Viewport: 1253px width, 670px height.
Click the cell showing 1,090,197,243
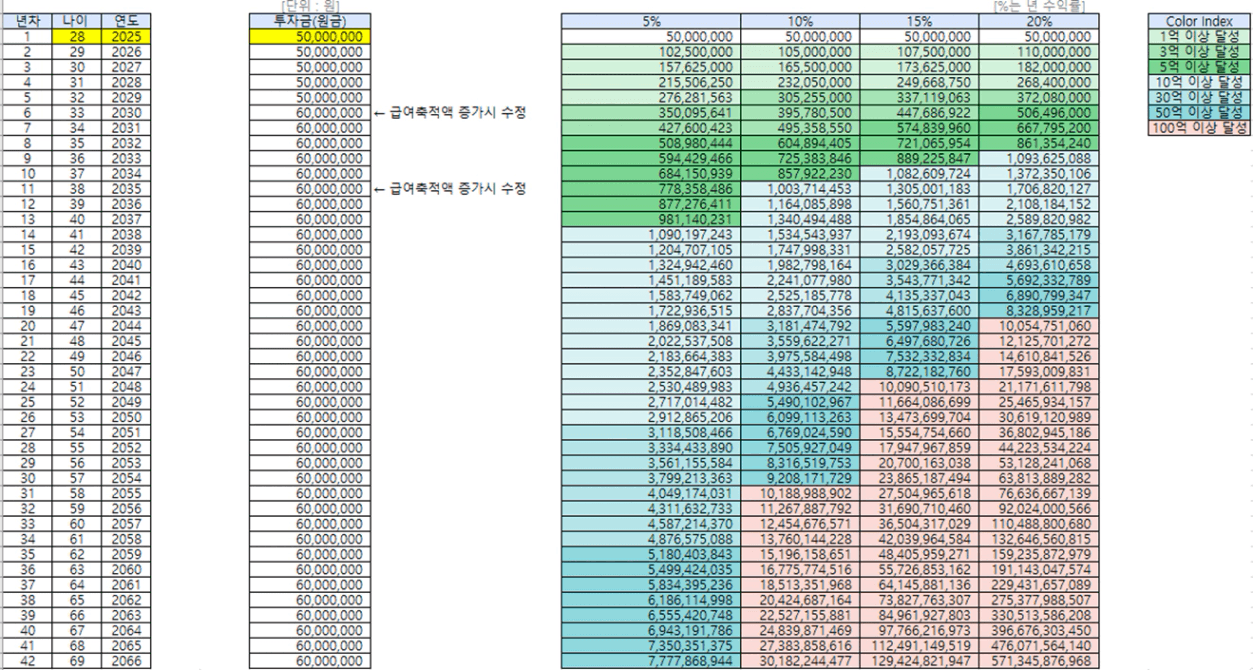click(650, 233)
